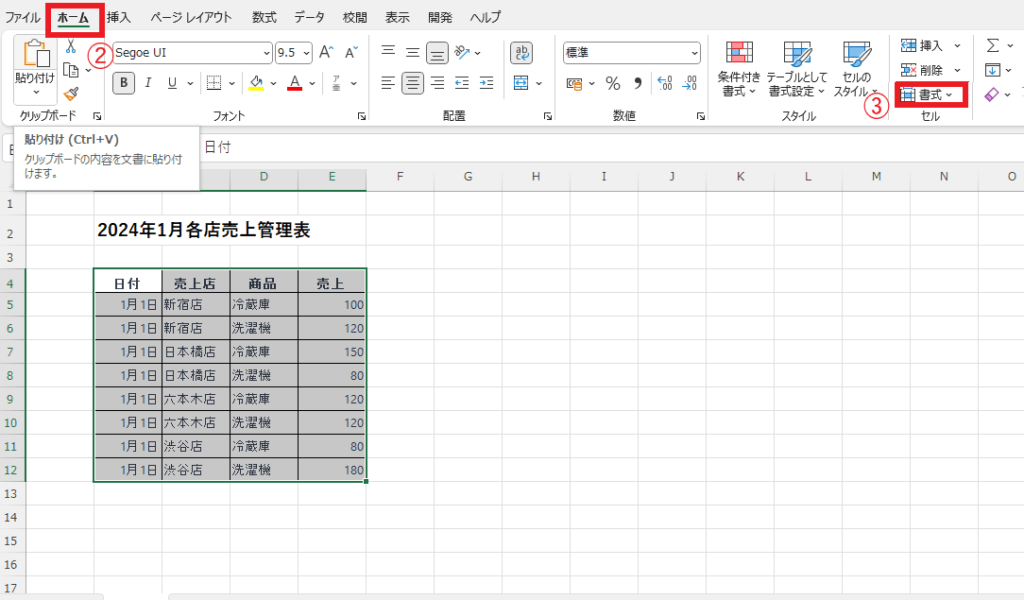Align text right
The height and width of the screenshot is (600, 1024).
pyautogui.click(x=438, y=83)
